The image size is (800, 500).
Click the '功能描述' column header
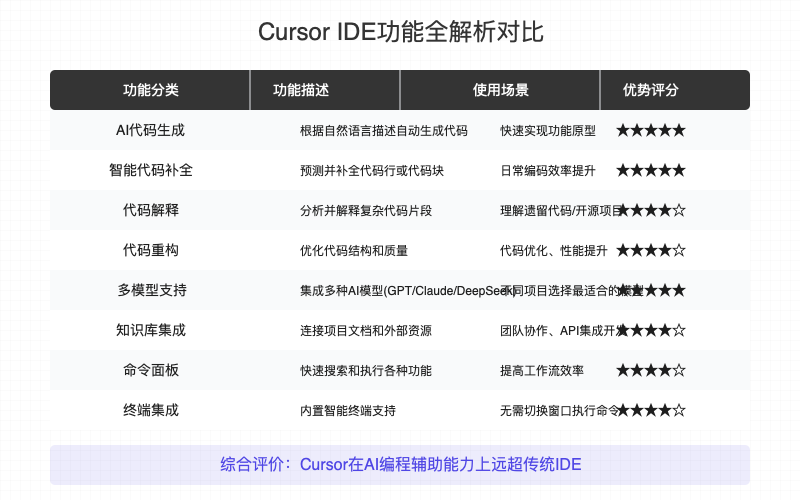[x=301, y=90]
